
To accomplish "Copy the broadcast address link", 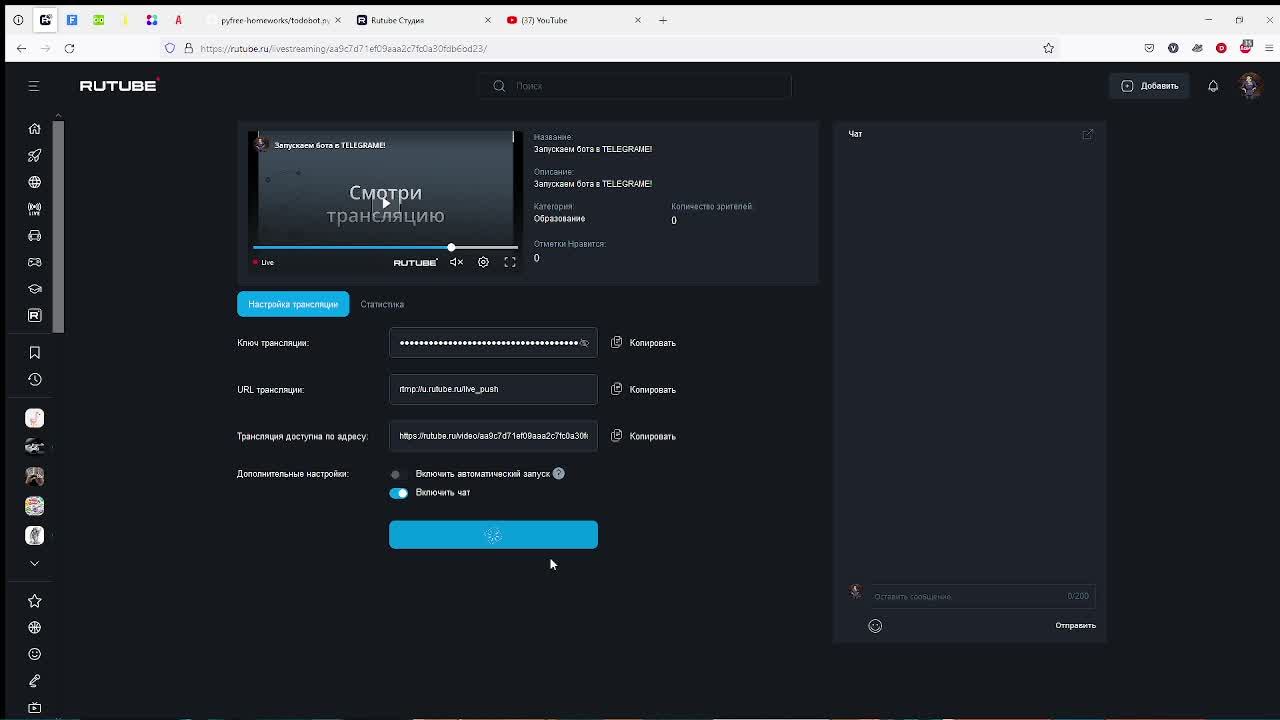I will [644, 436].
